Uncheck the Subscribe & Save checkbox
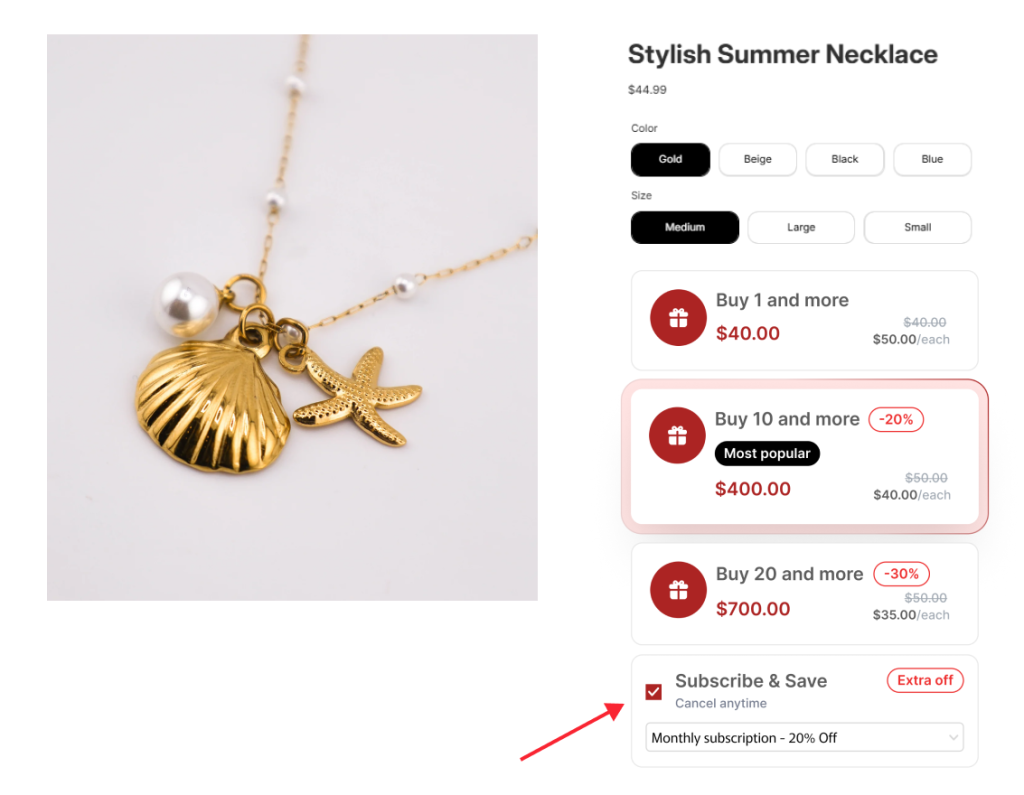Viewport: 1024px width, 795px height. click(654, 692)
